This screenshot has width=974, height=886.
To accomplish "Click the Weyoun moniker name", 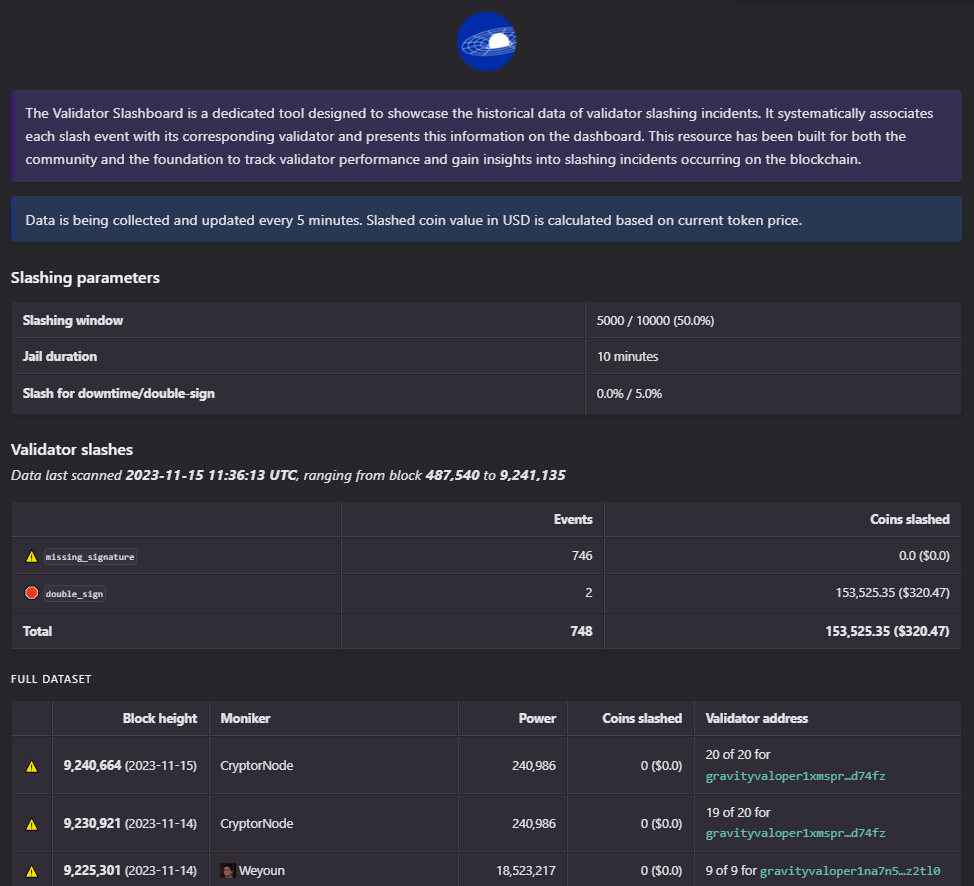I will tap(262, 870).
